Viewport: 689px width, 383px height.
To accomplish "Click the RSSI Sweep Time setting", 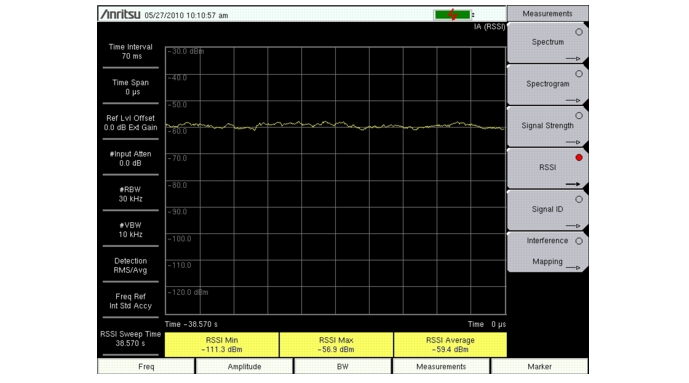I will coord(131,339).
